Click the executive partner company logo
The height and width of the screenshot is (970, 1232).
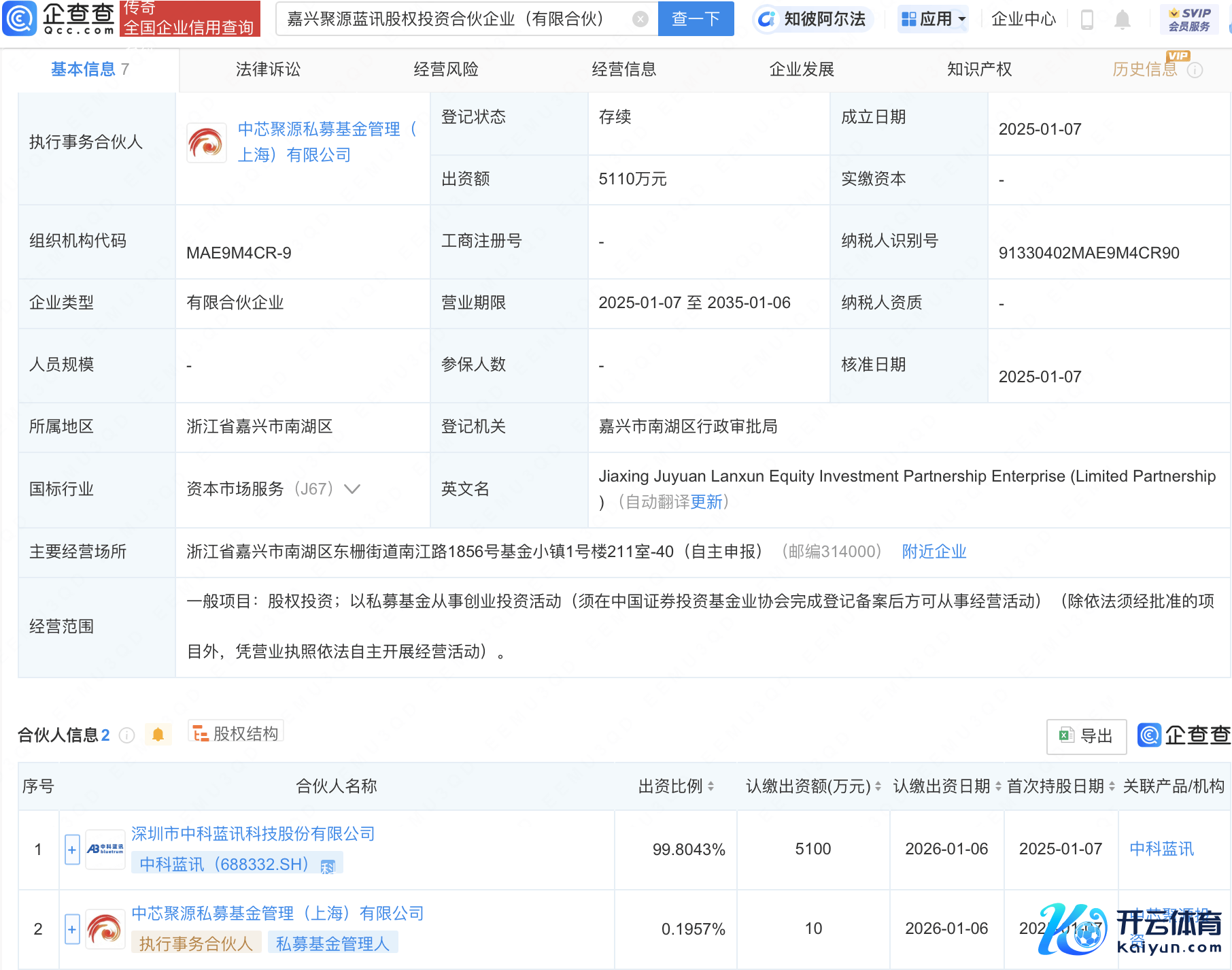click(206, 142)
